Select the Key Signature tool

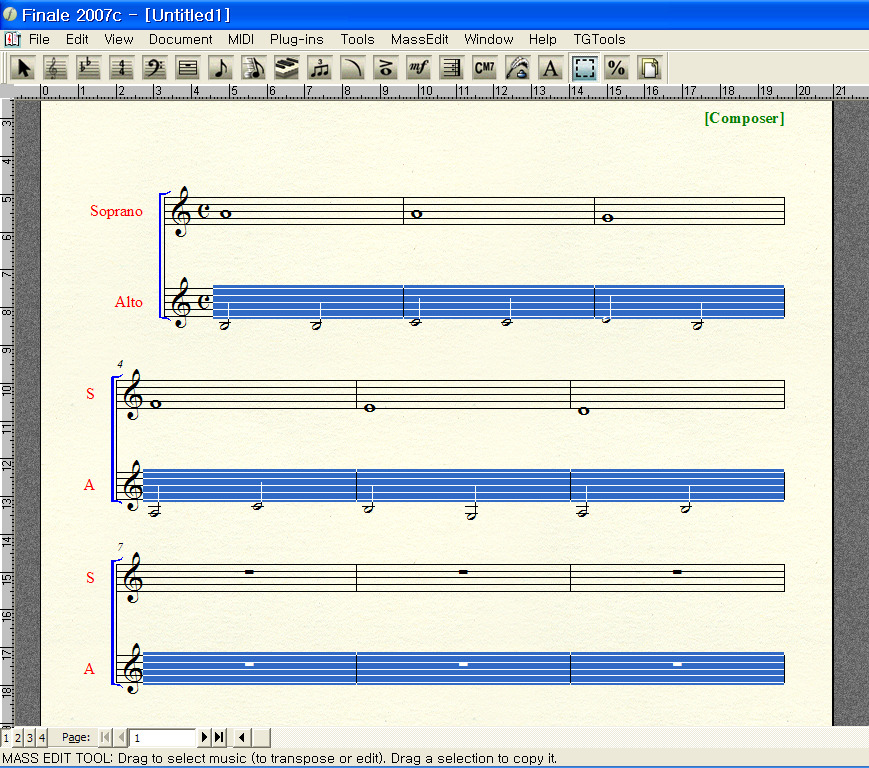pyautogui.click(x=90, y=68)
